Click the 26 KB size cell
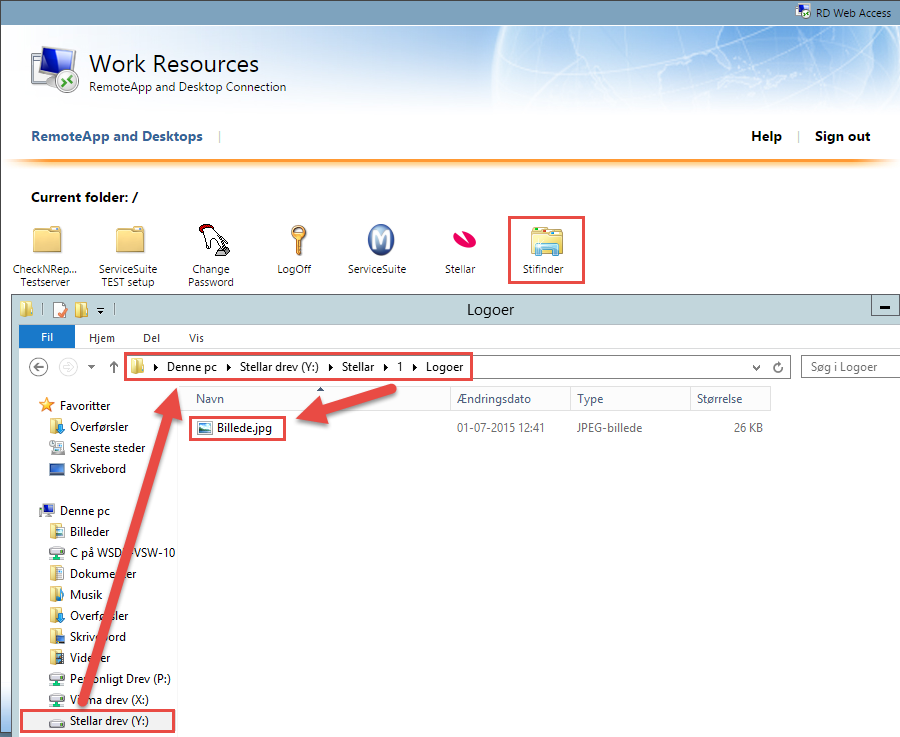The height and width of the screenshot is (737, 900). tap(748, 428)
